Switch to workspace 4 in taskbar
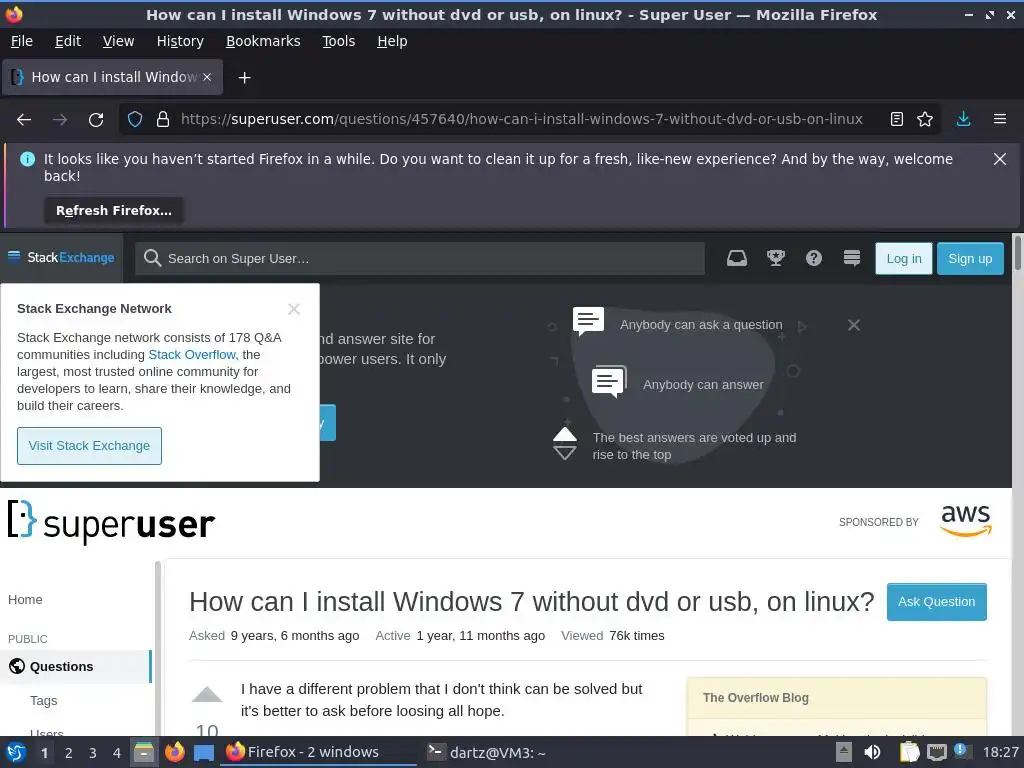Image resolution: width=1024 pixels, height=768 pixels. pos(117,753)
